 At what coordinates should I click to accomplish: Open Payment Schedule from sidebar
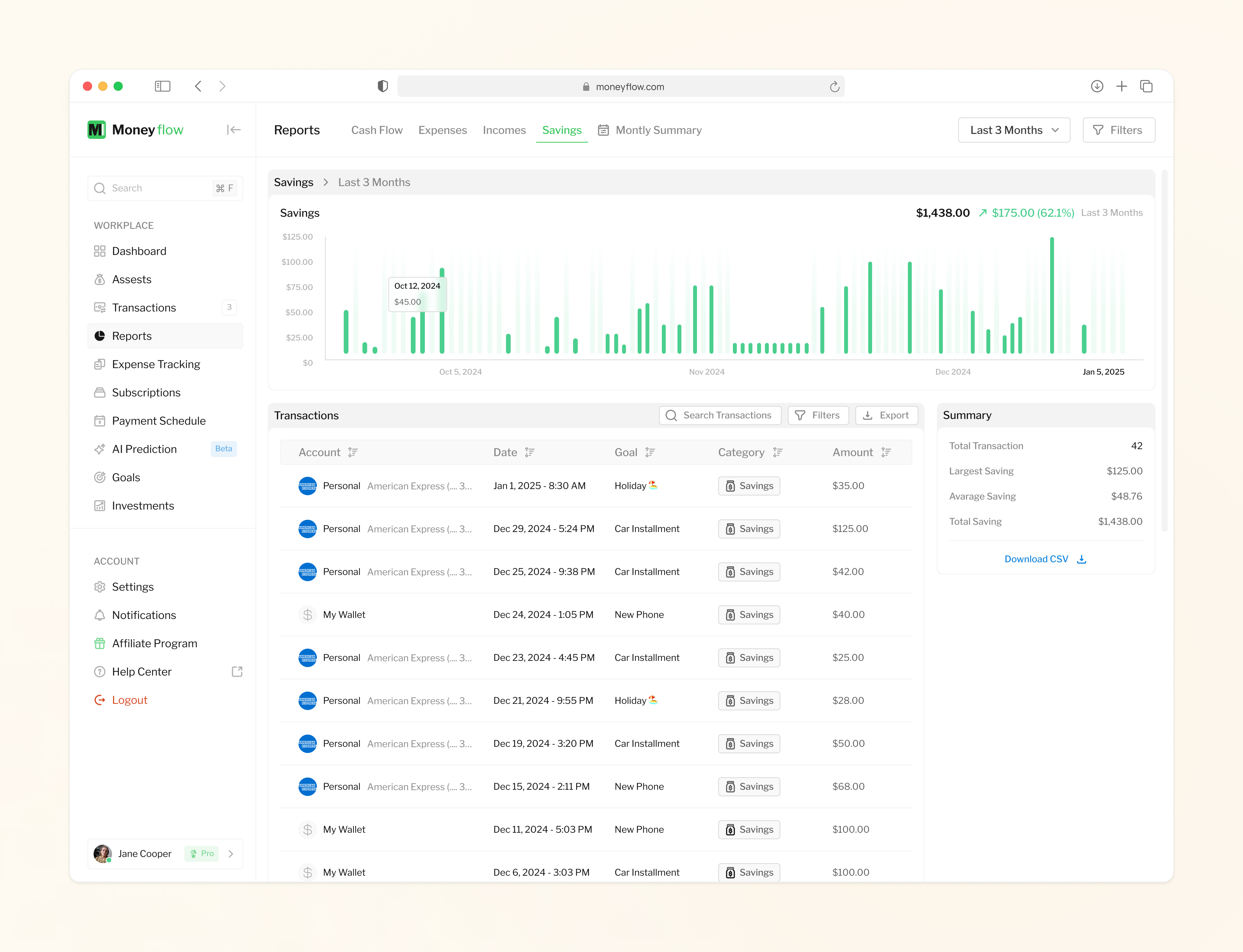click(x=159, y=421)
